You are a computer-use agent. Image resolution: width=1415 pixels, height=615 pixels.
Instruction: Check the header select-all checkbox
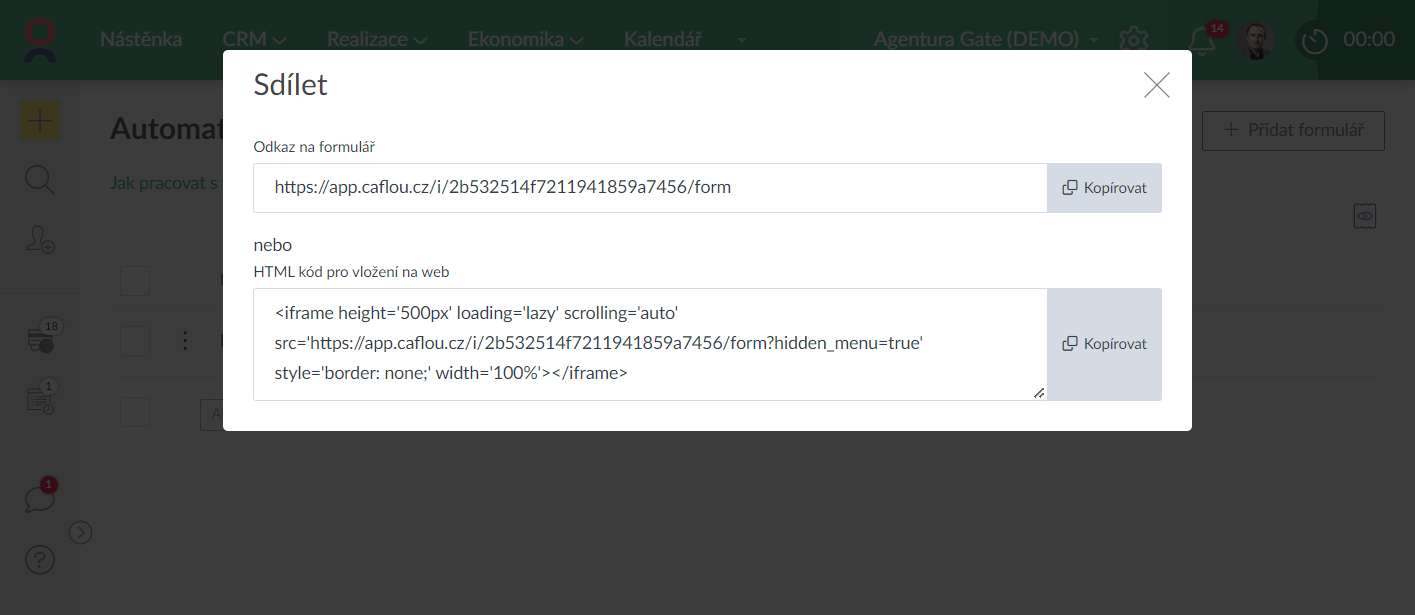[x=135, y=281]
